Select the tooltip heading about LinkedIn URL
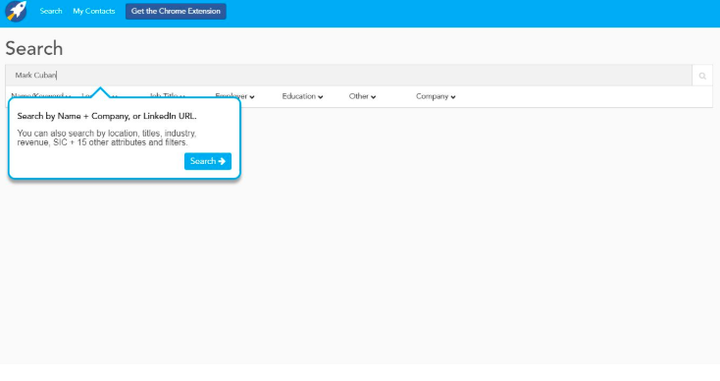The width and height of the screenshot is (720, 381). point(107,116)
